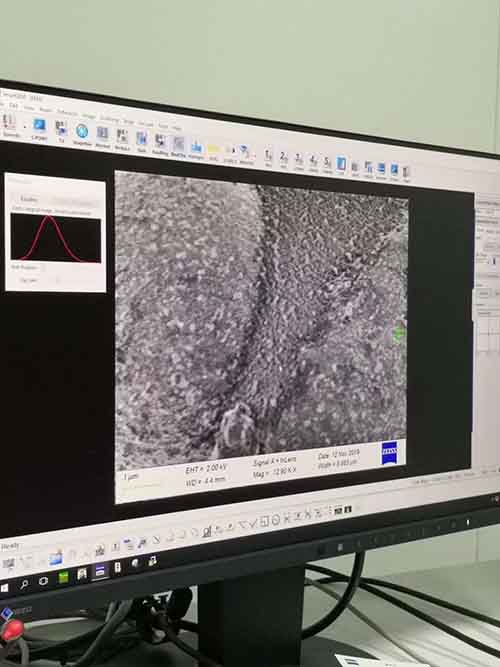Click the round blue globe toolbar icon
The width and height of the screenshot is (500, 667).
point(82,131)
